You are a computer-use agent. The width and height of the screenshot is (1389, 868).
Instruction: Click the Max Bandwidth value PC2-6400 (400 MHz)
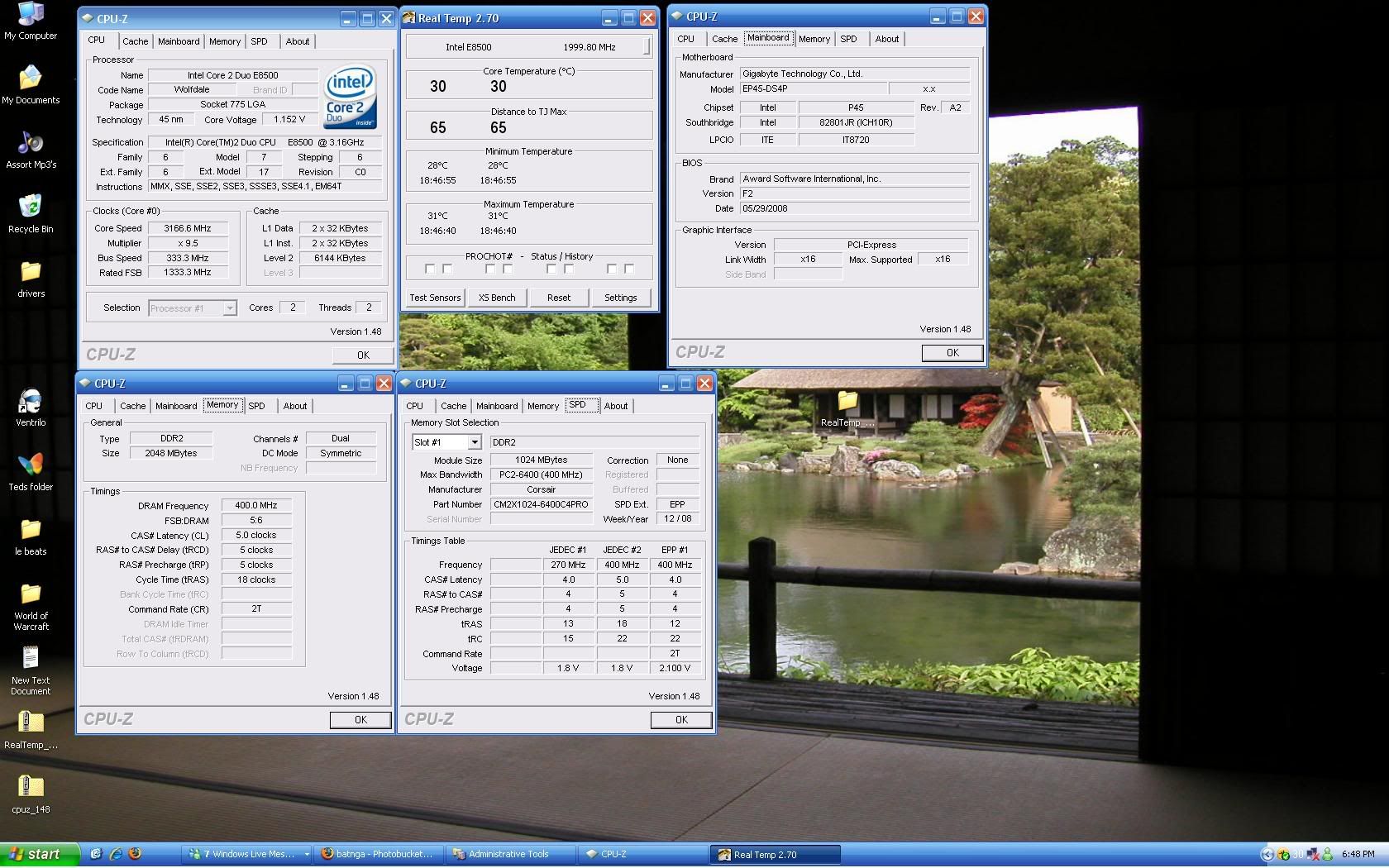pos(541,475)
